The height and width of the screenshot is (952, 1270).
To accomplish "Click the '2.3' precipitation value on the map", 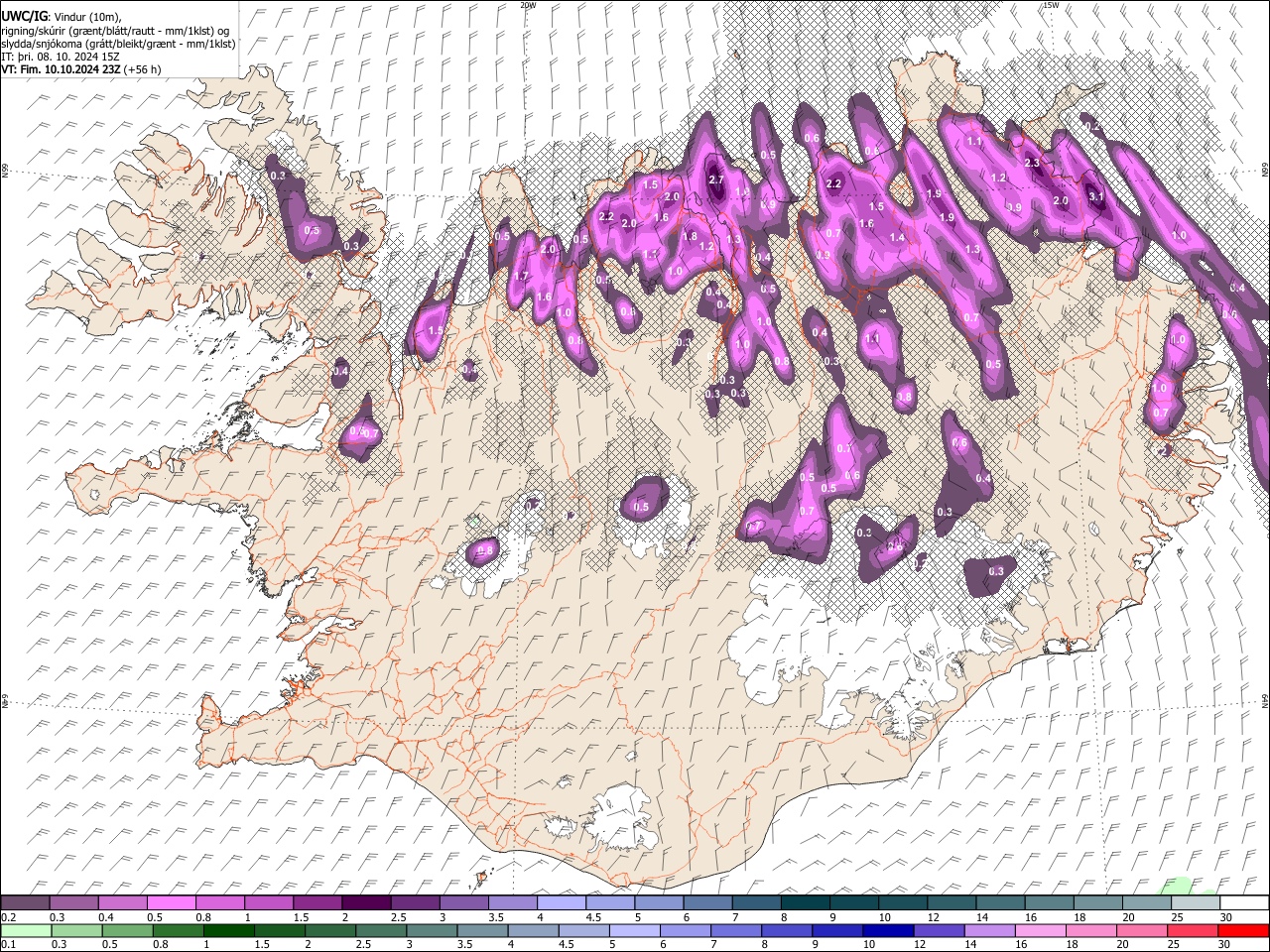I will click(1032, 163).
